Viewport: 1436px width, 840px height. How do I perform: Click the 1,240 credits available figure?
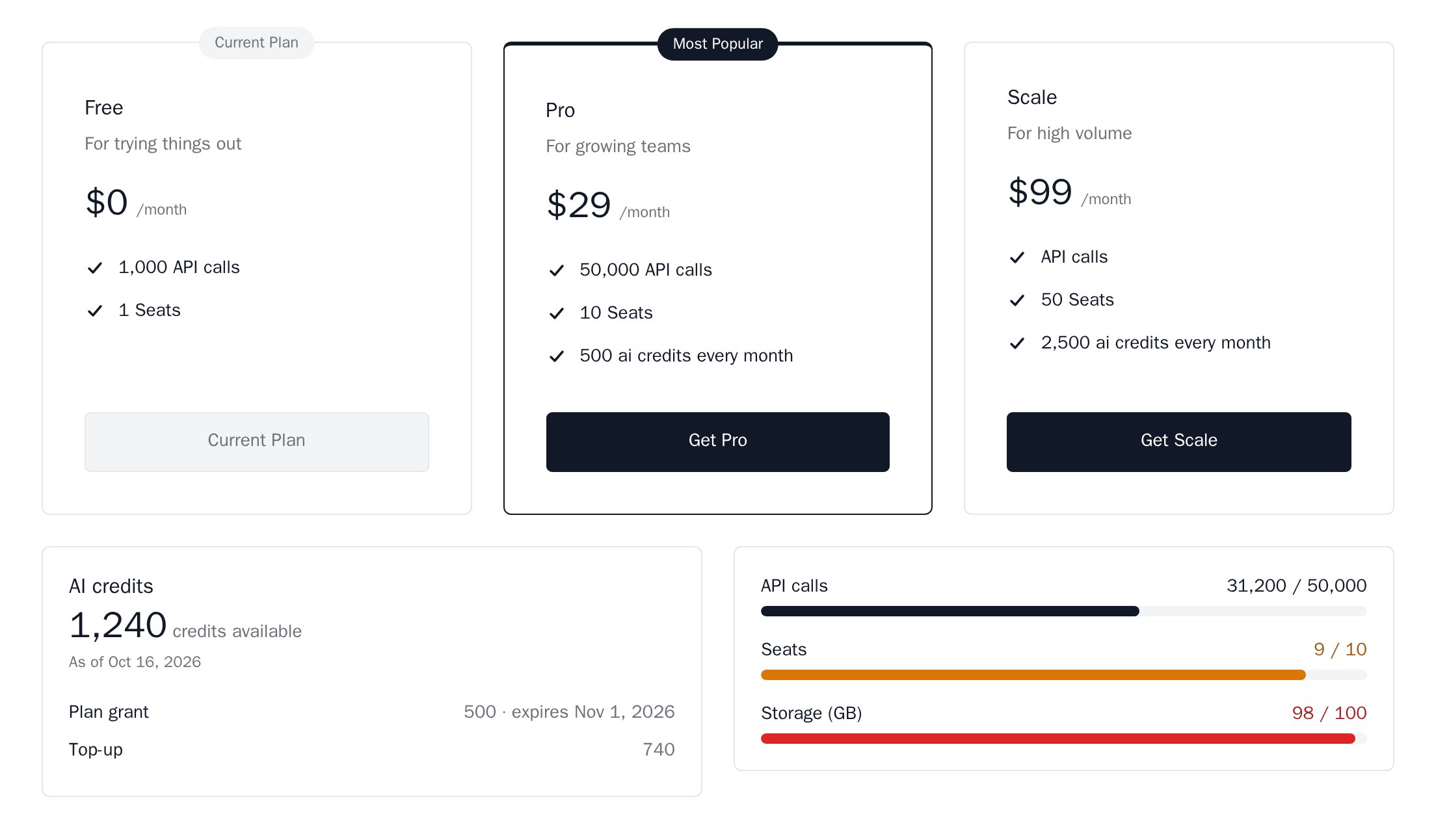185,625
